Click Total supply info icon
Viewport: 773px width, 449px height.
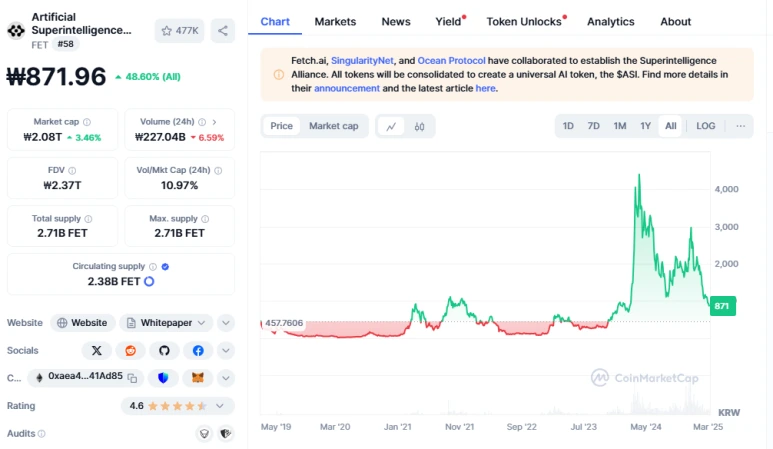(88, 219)
